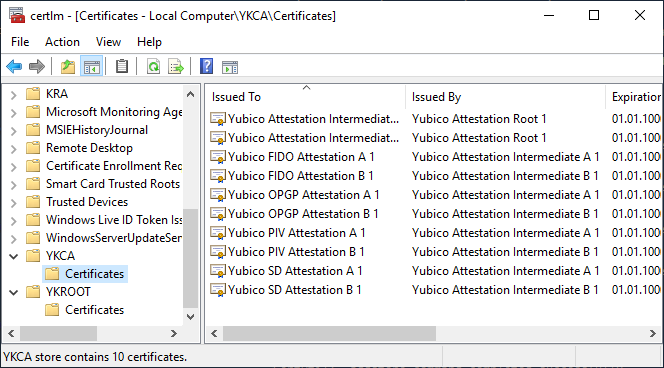Click expiration date in Yubico PIV Attestation A 1 row
The image size is (664, 368).
click(x=636, y=233)
